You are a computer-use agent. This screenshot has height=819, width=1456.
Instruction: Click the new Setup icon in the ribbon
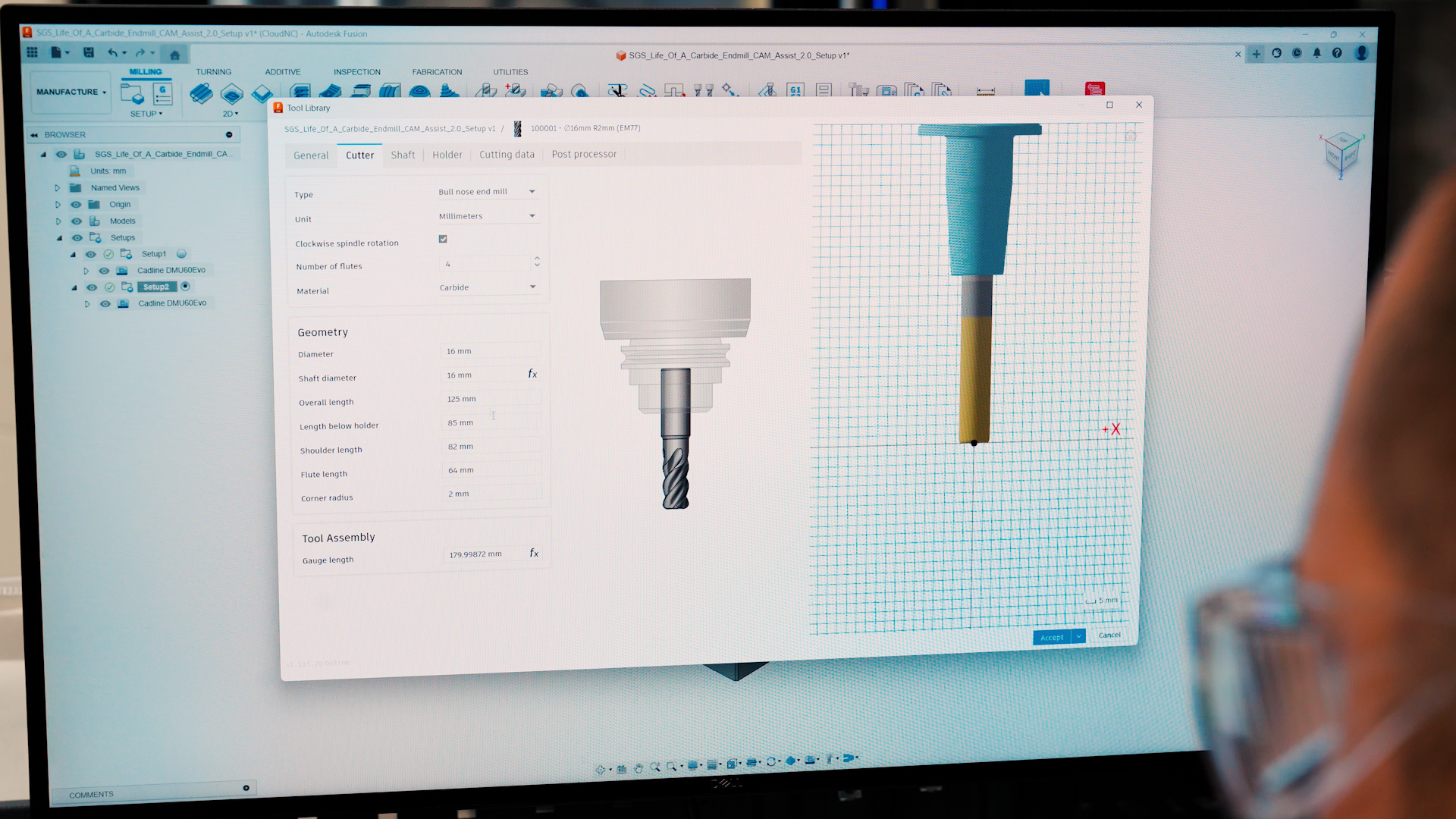pyautogui.click(x=132, y=94)
